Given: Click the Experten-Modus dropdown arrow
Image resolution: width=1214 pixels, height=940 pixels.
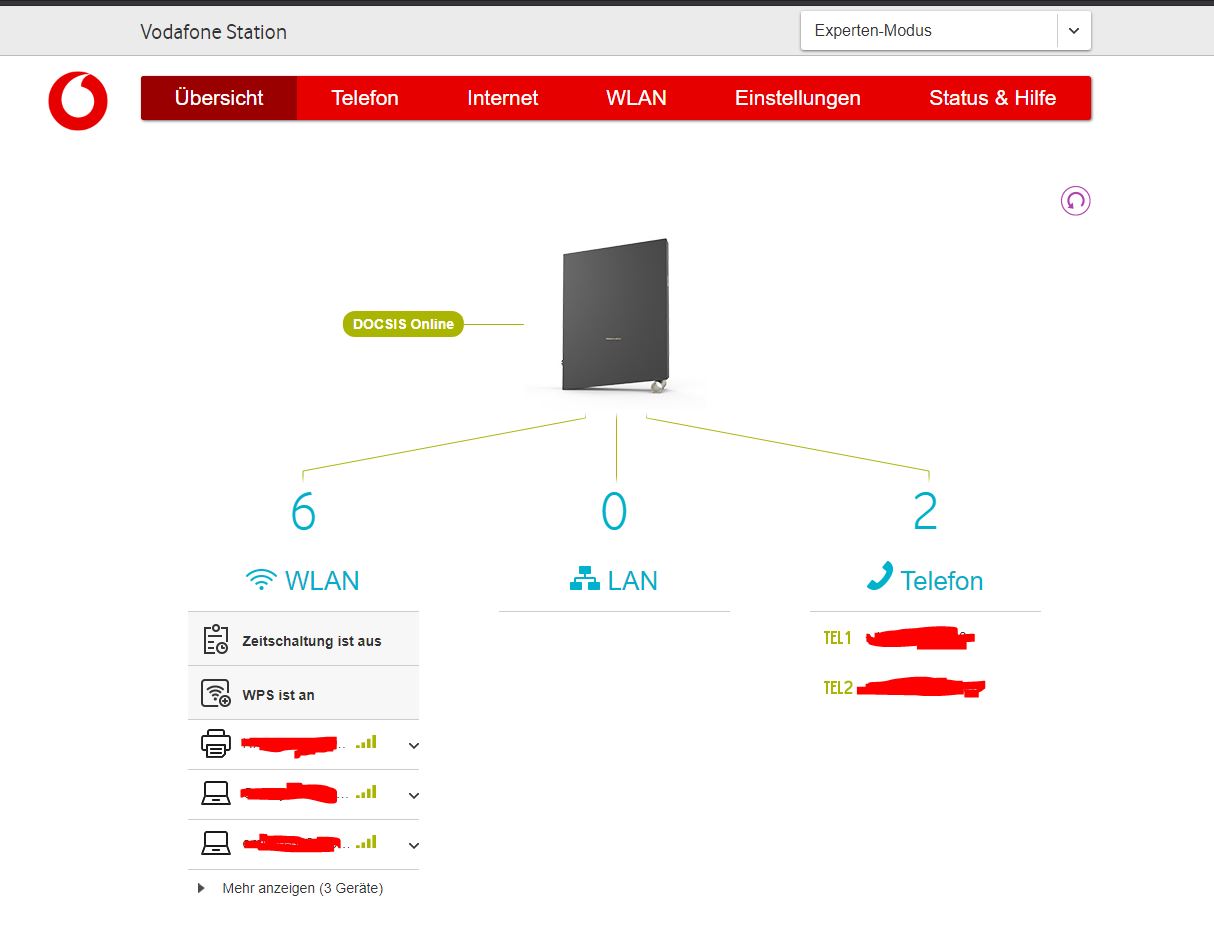Looking at the screenshot, I should click(x=1074, y=31).
